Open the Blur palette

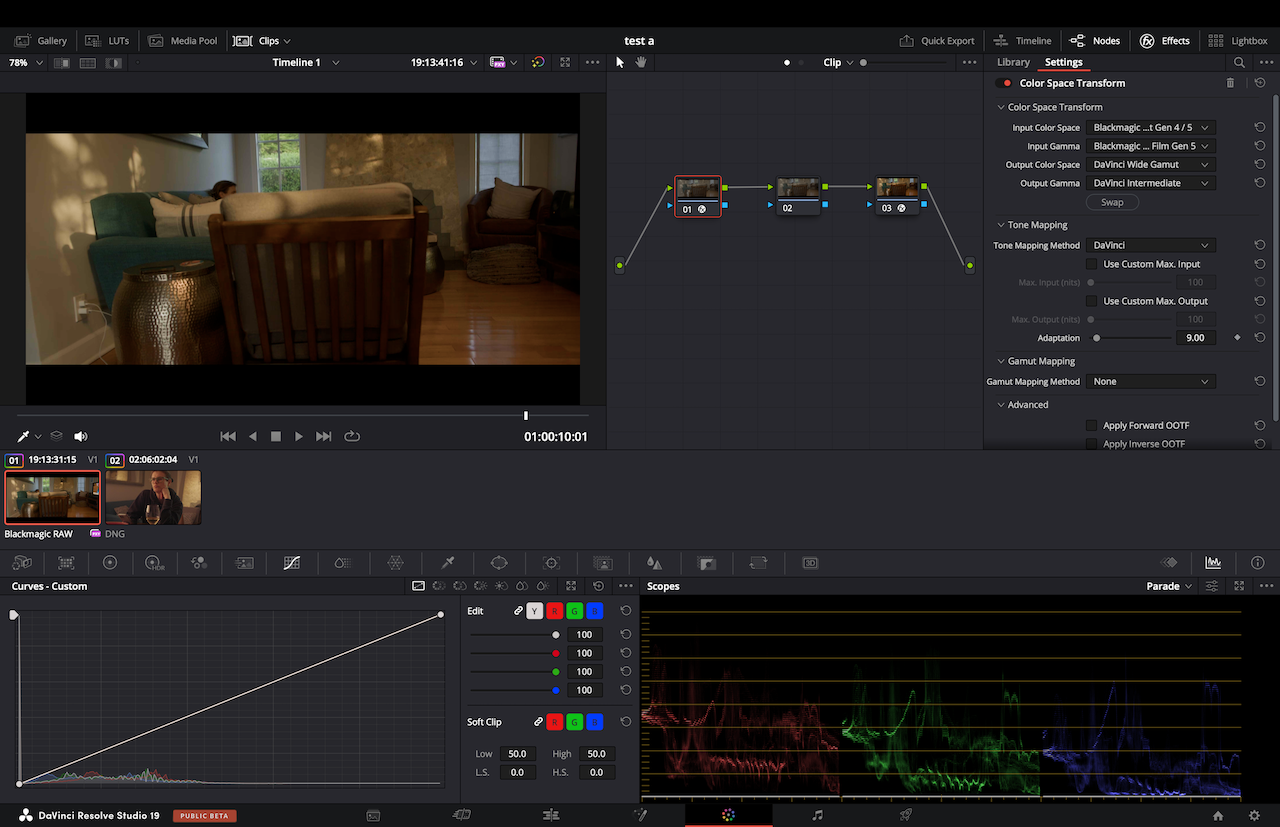pyautogui.click(x=654, y=563)
